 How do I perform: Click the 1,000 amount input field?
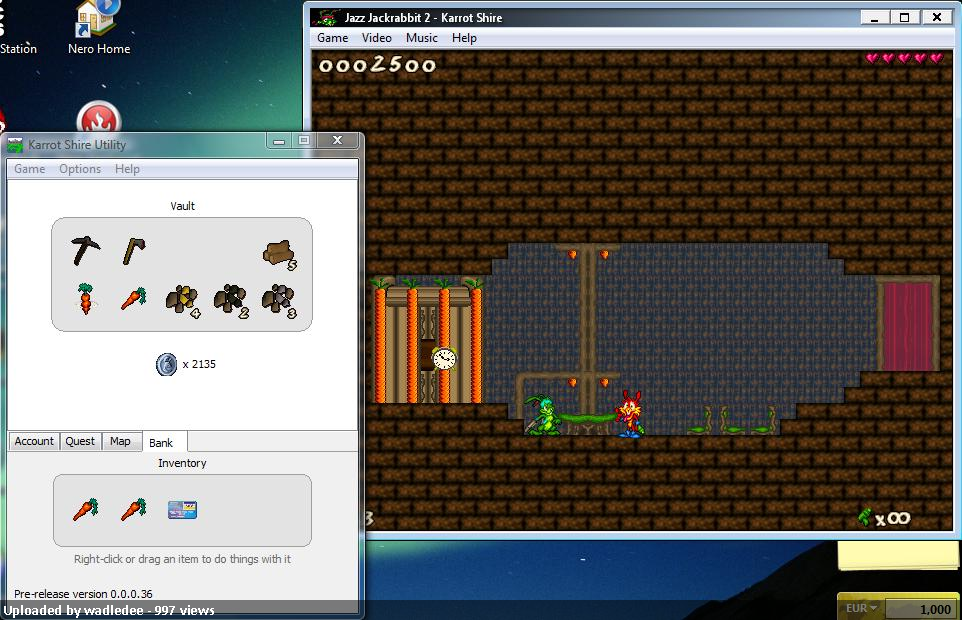[x=921, y=609]
